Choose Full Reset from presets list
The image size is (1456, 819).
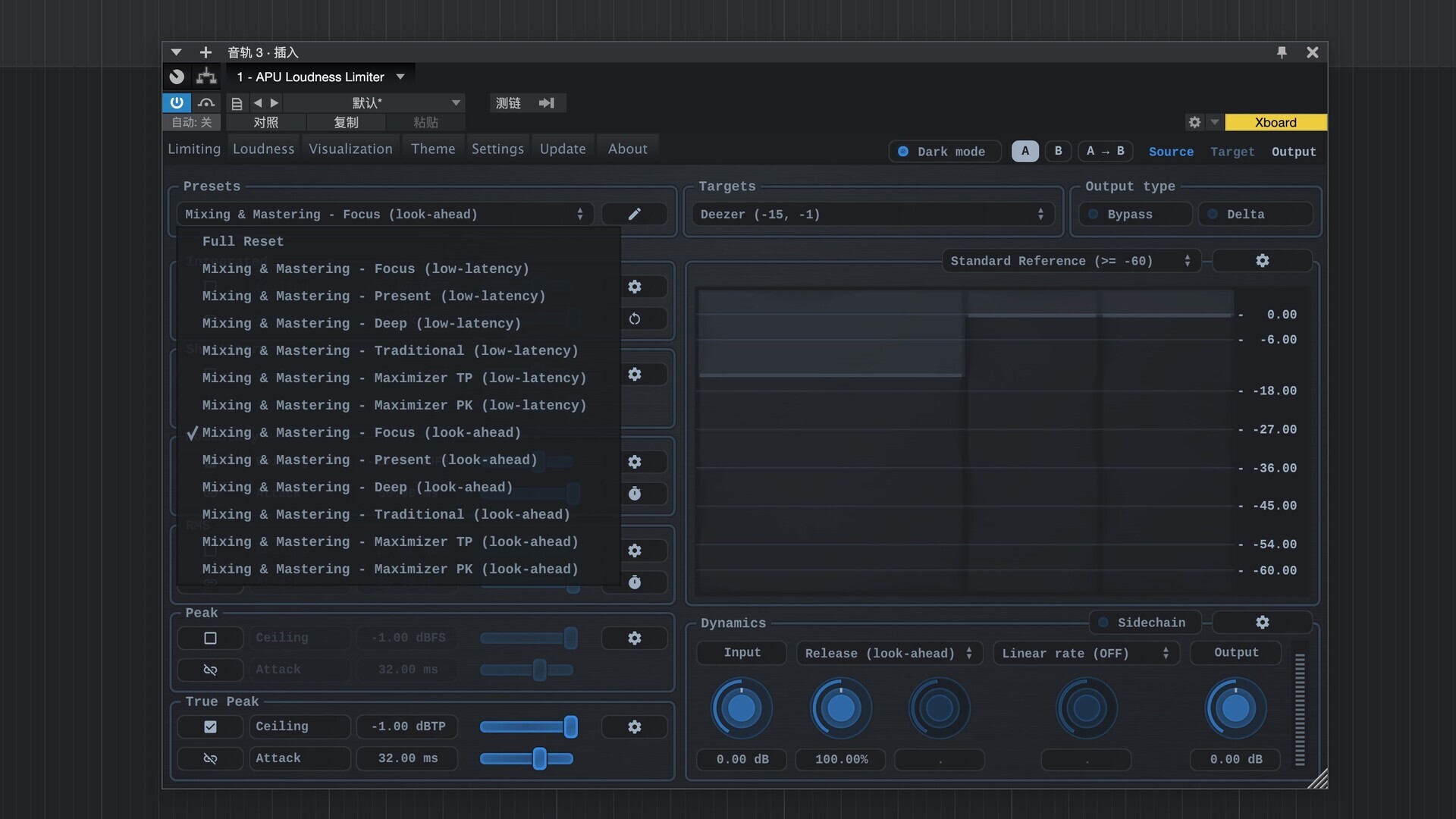(243, 241)
